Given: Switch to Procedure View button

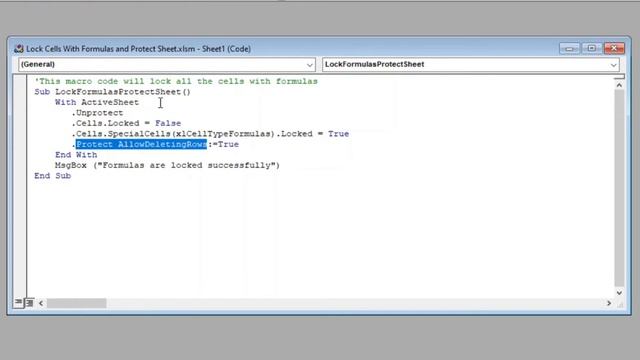Looking at the screenshot, I should tap(18, 302).
